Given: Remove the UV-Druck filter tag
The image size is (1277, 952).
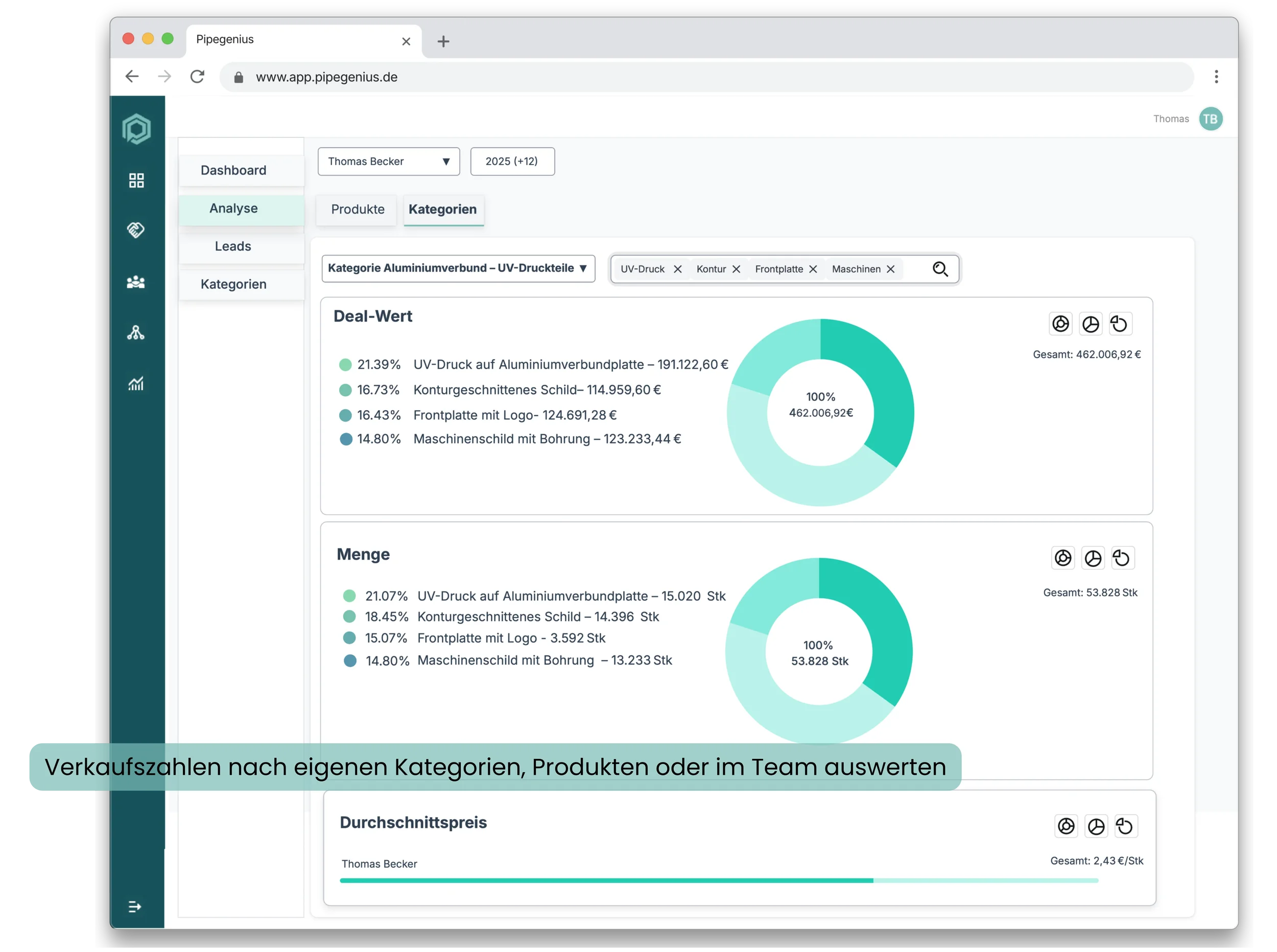Looking at the screenshot, I should pyautogui.click(x=678, y=269).
